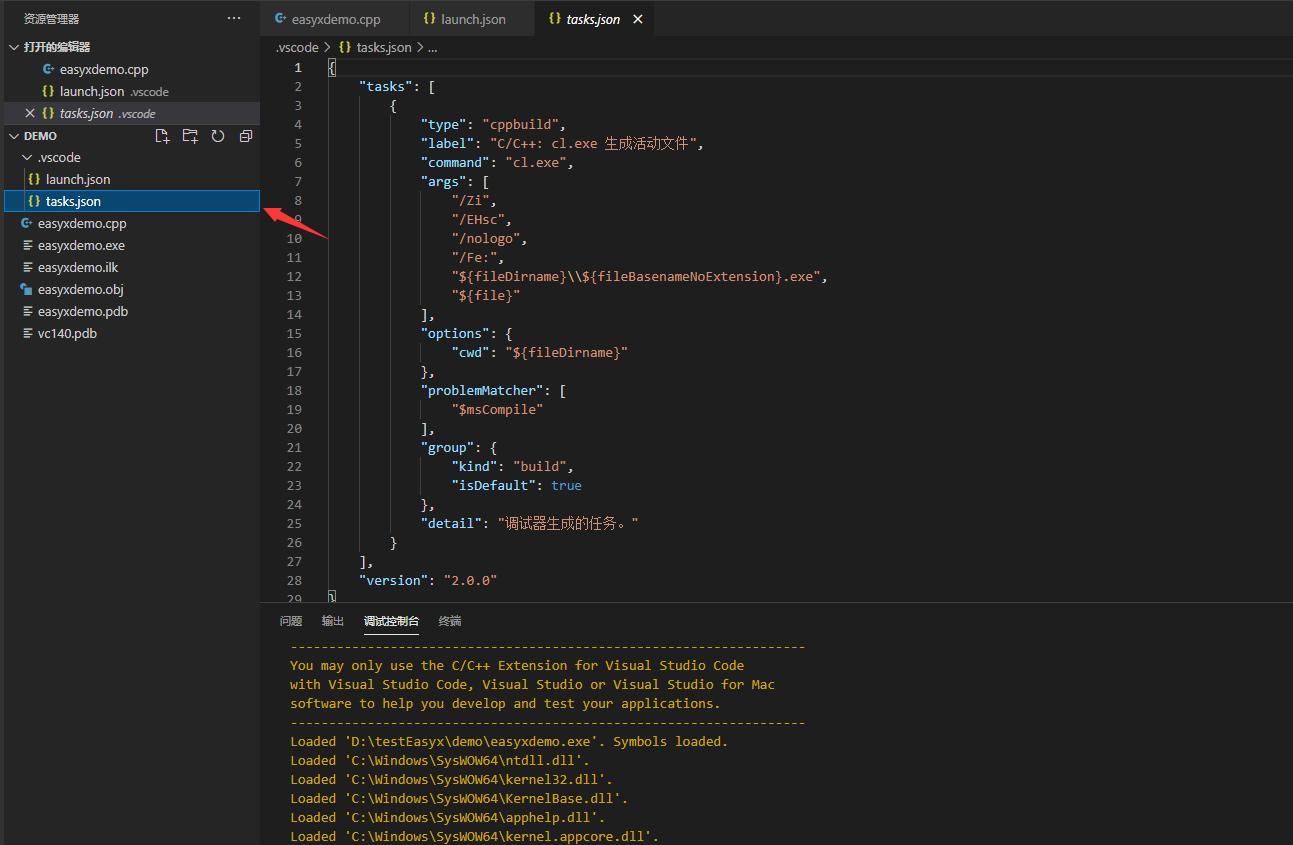This screenshot has height=845, width=1293.
Task: Click line number 7 in the gutter
Action: click(x=297, y=181)
